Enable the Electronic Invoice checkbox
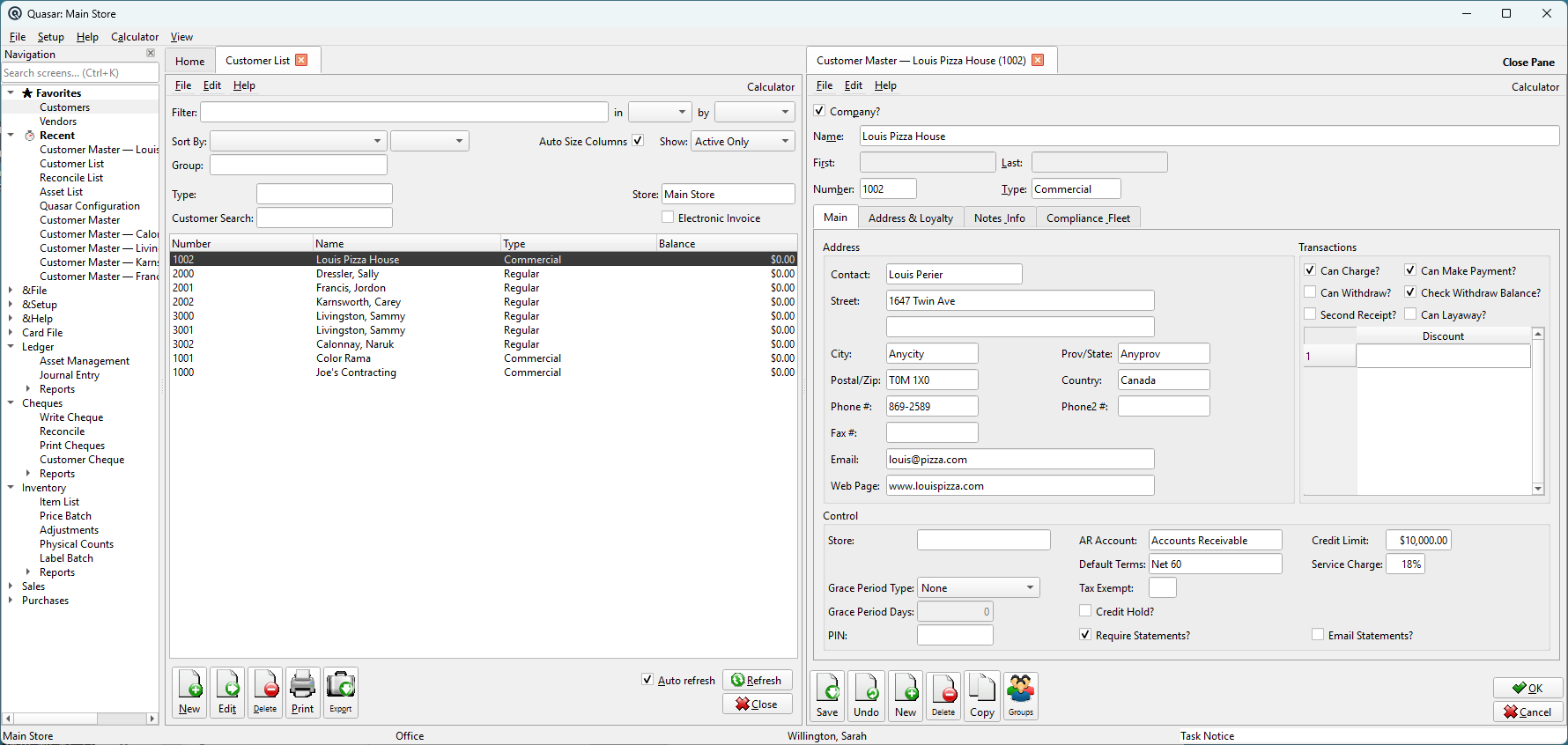This screenshot has width=1568, height=745. point(668,218)
